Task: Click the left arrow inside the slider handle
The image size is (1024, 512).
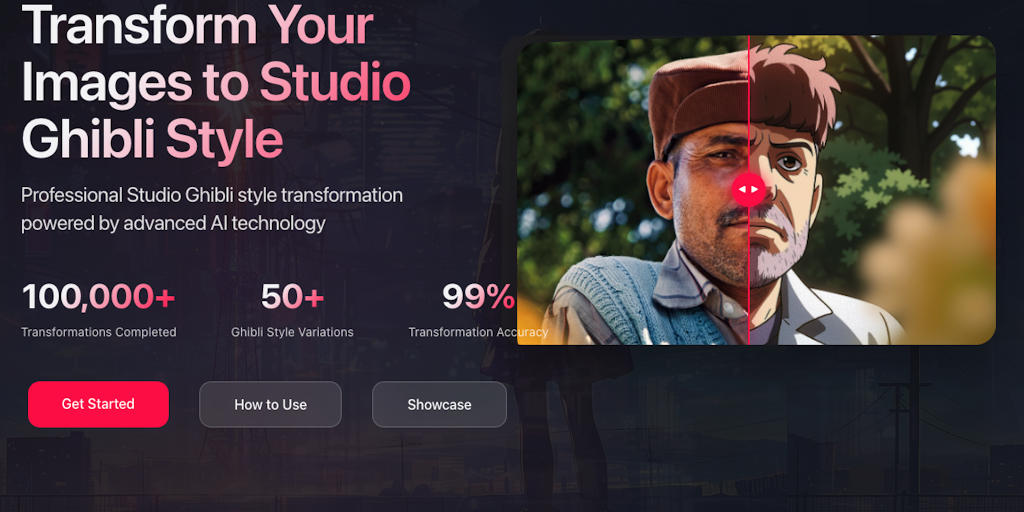Action: [742, 189]
